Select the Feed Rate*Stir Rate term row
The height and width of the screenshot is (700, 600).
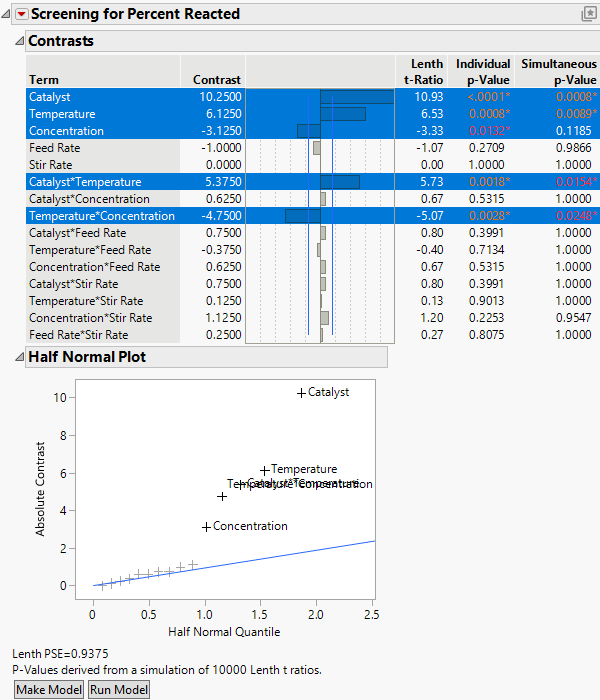point(78,335)
